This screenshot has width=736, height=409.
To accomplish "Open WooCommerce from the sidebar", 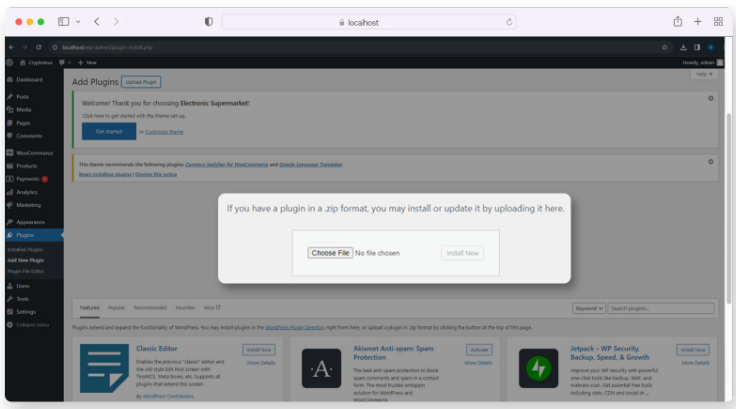I will tap(9, 152).
